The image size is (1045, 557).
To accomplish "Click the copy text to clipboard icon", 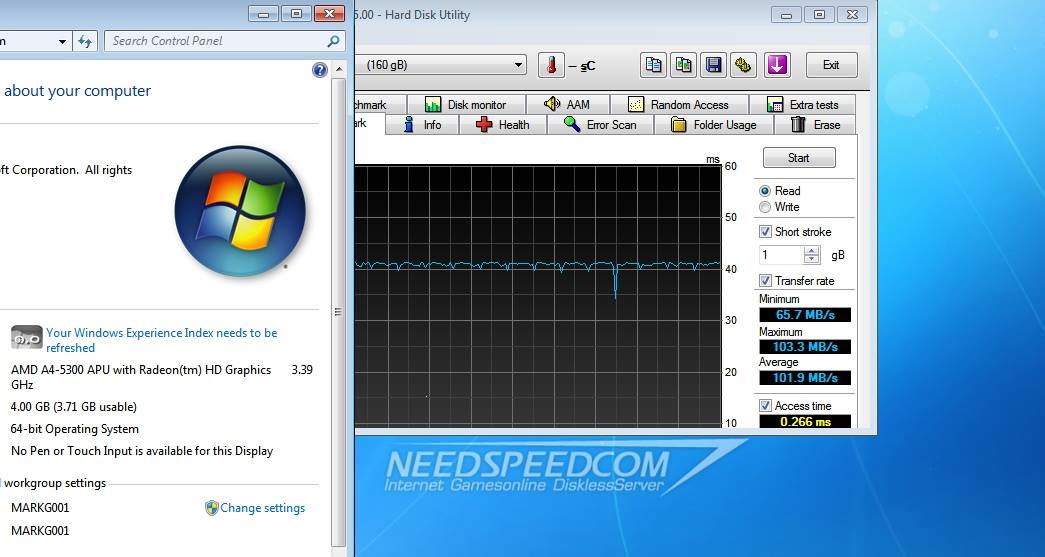I will [x=654, y=65].
